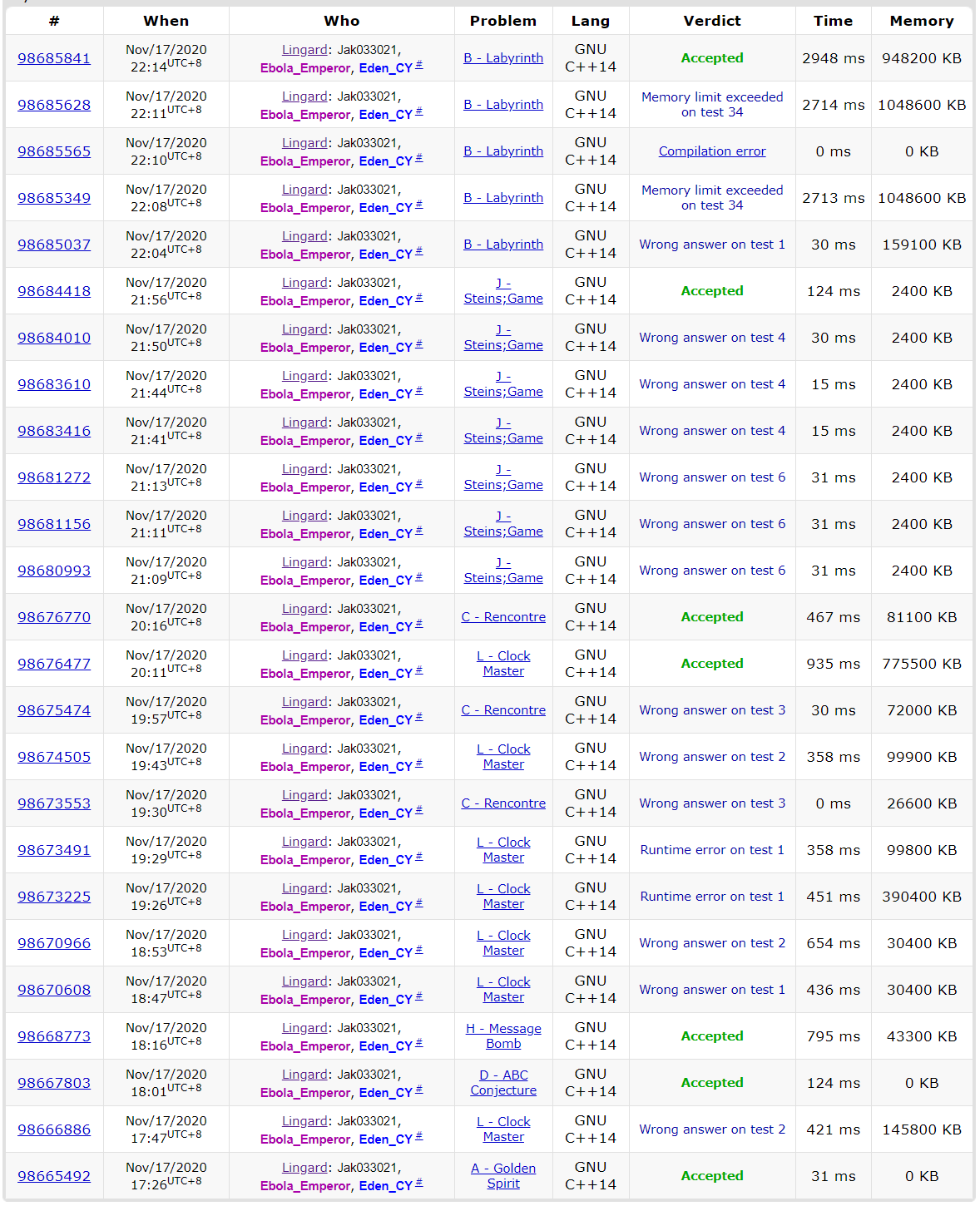Image resolution: width=980 pixels, height=1206 pixels.
Task: Open the D - ABC Conjecture problem
Action: click(503, 1083)
